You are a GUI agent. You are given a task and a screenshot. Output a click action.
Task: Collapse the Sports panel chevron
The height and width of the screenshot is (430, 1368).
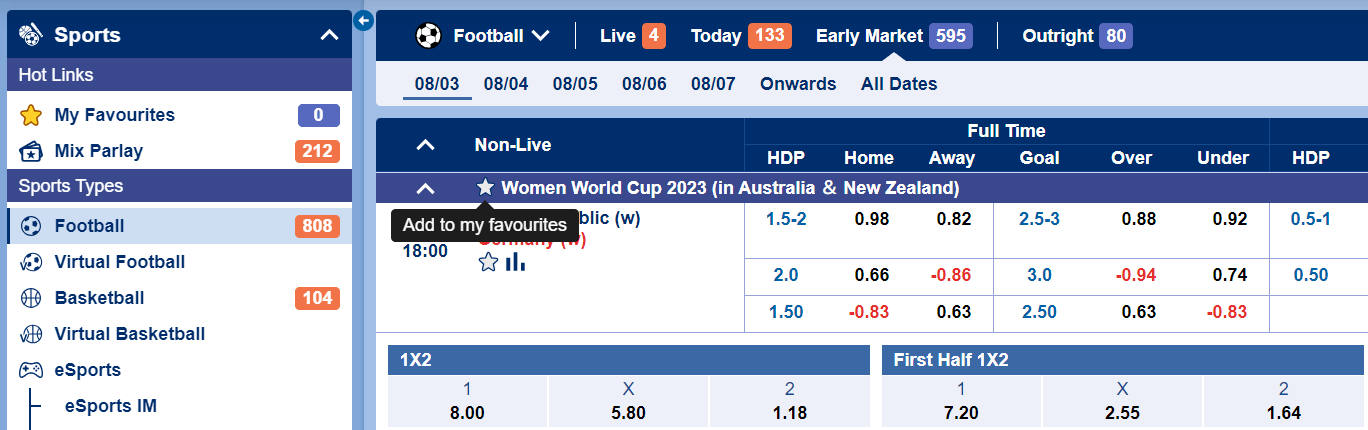point(329,36)
